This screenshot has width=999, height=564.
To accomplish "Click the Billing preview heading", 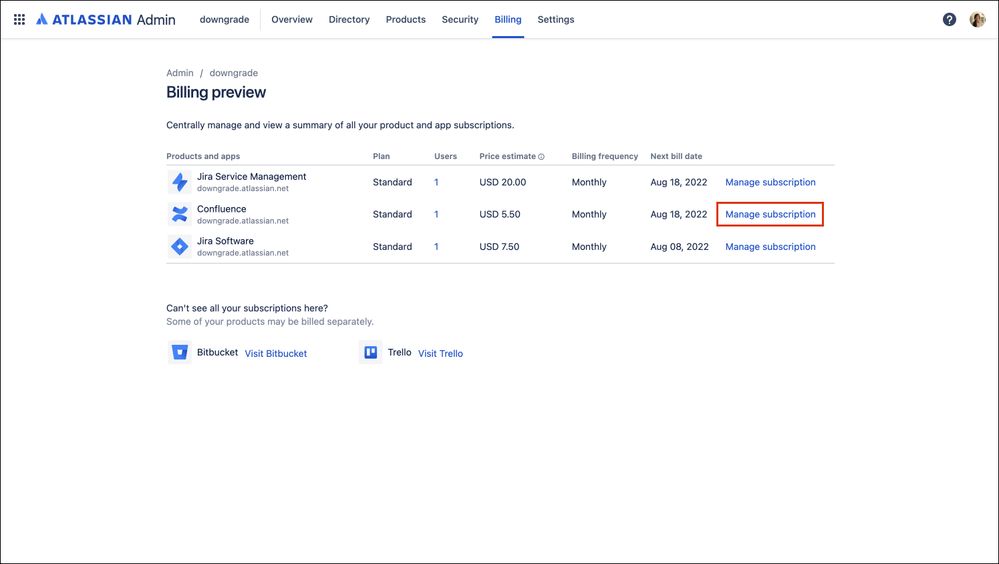I will [216, 92].
